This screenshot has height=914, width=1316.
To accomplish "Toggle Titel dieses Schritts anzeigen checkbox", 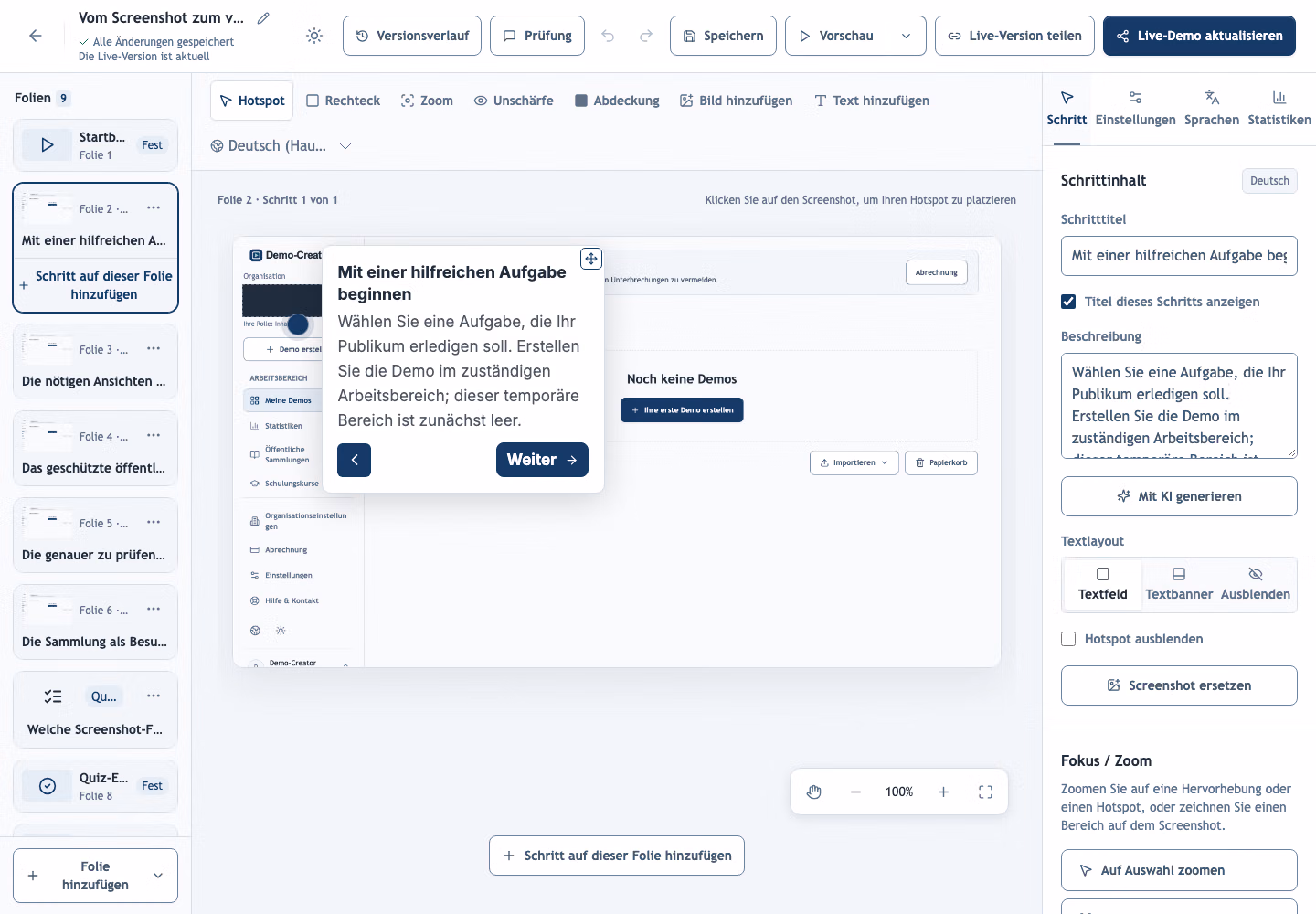I will click(x=1068, y=302).
